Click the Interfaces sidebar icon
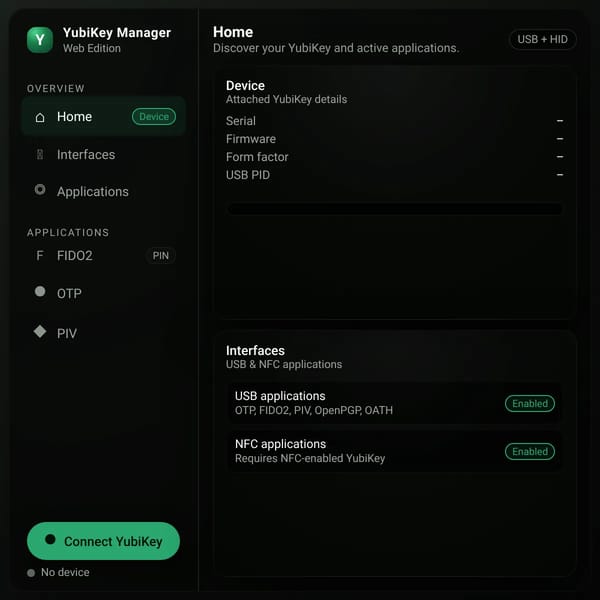The height and width of the screenshot is (600, 600). [x=40, y=155]
